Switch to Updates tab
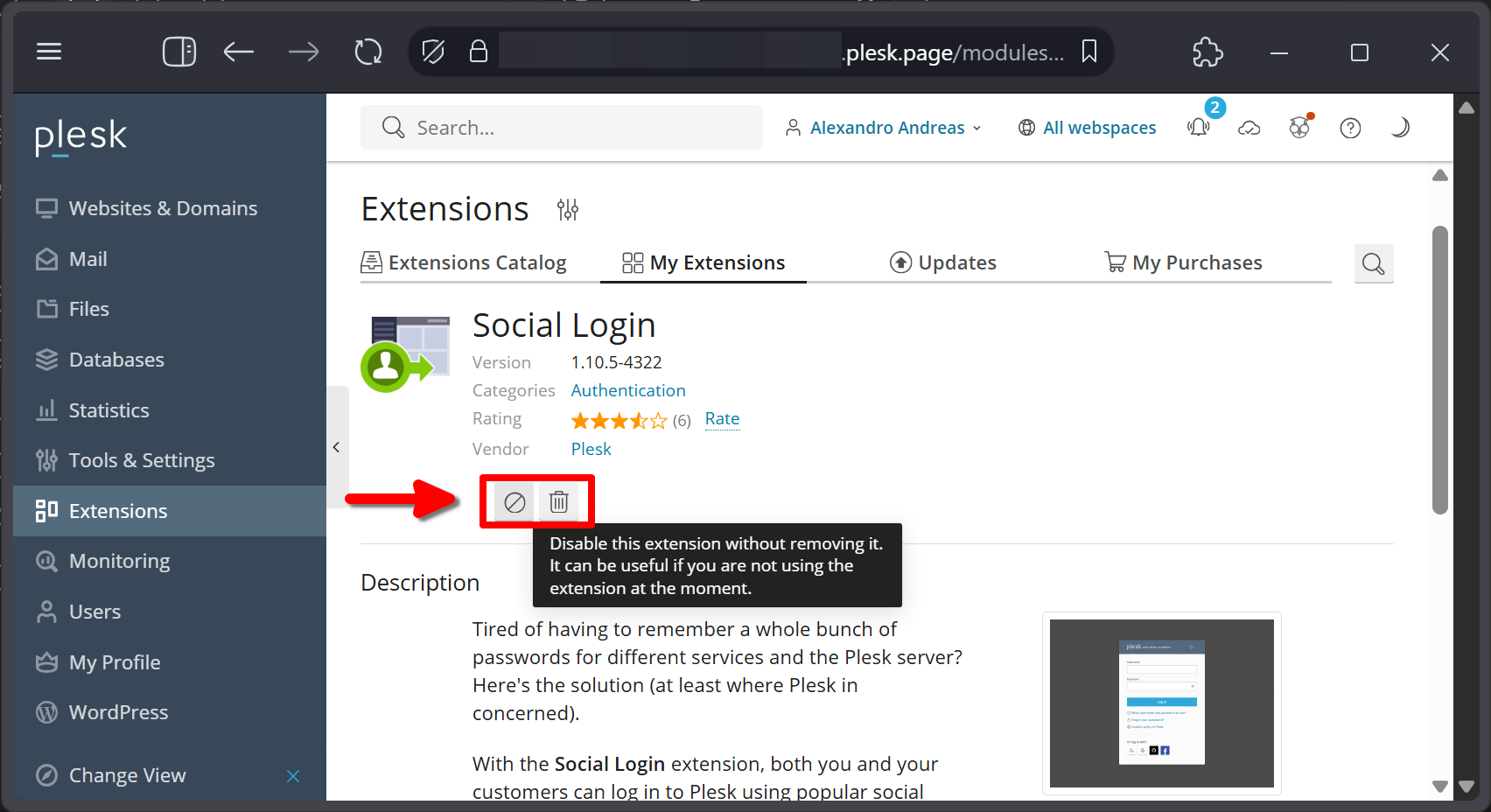The width and height of the screenshot is (1491, 812). coord(943,262)
